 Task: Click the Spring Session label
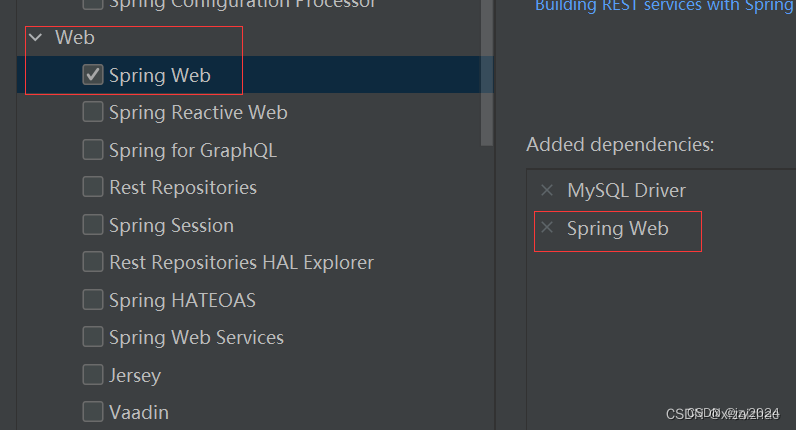pyautogui.click(x=171, y=225)
